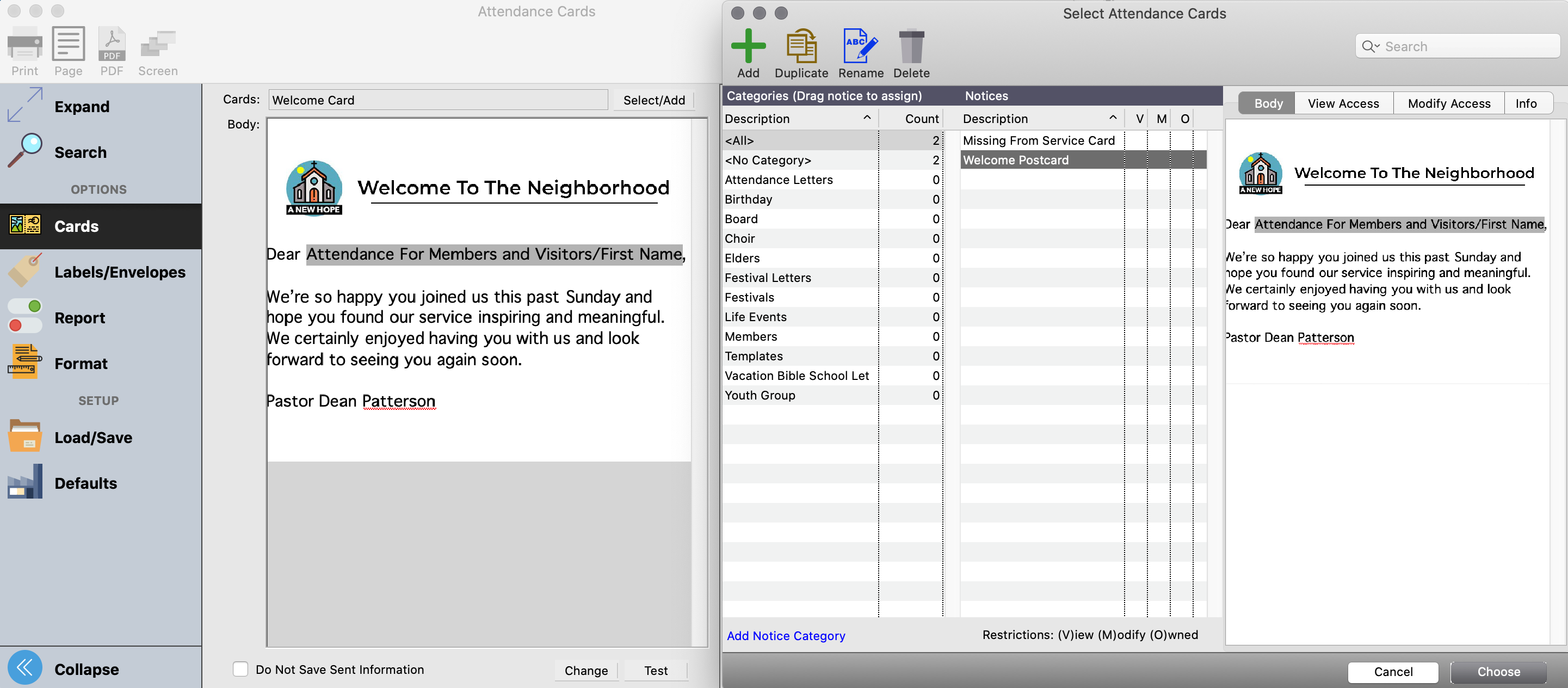Click the Choose button
Viewport: 1568px width, 688px height.
(1498, 671)
